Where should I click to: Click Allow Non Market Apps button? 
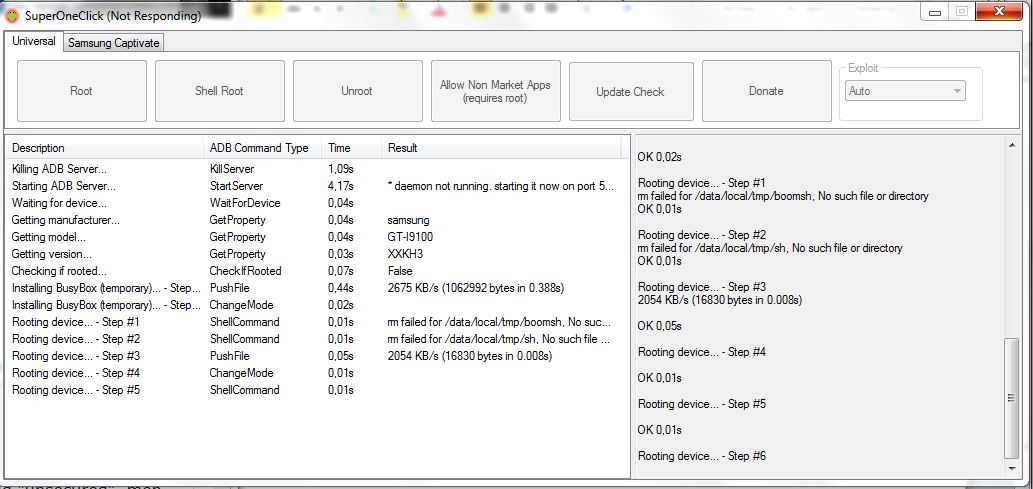click(x=495, y=91)
